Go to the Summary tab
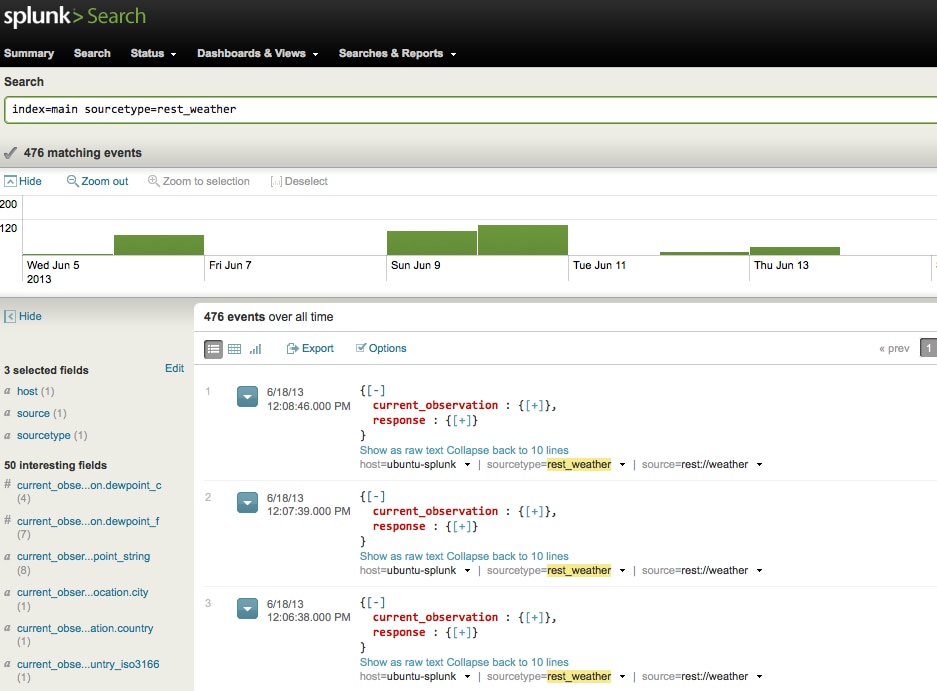This screenshot has width=937, height=691. coord(29,53)
